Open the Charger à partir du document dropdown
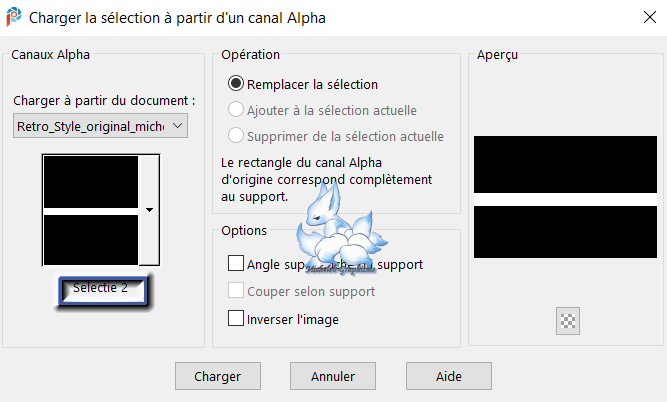 101,126
